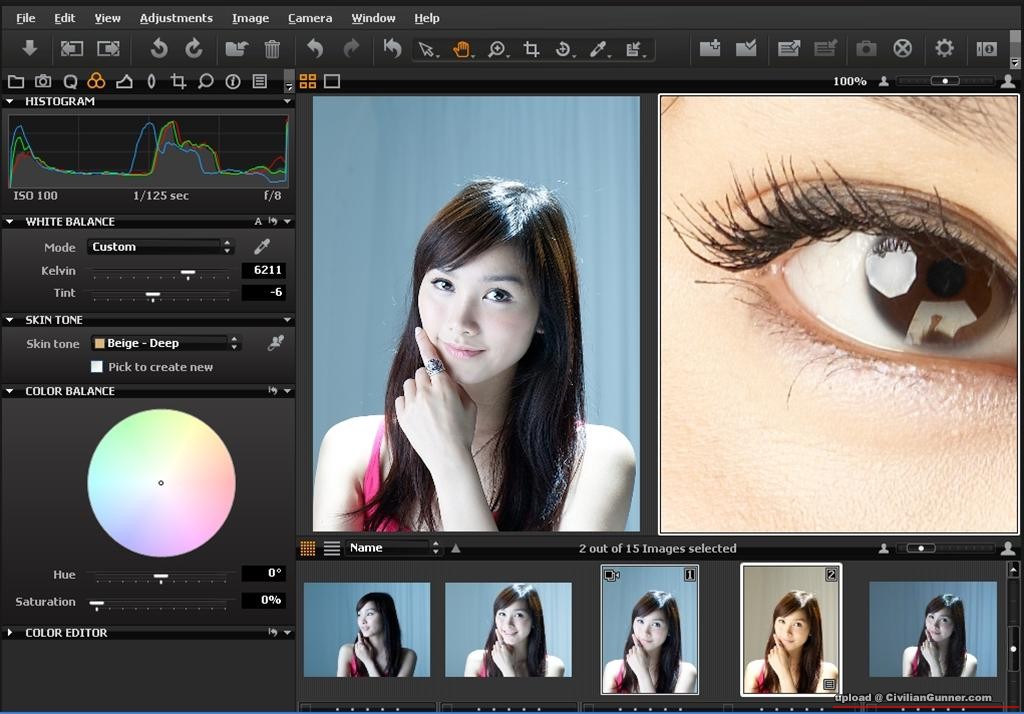Open the Adjustments menu
Viewport: 1024px width, 714px height.
point(176,18)
